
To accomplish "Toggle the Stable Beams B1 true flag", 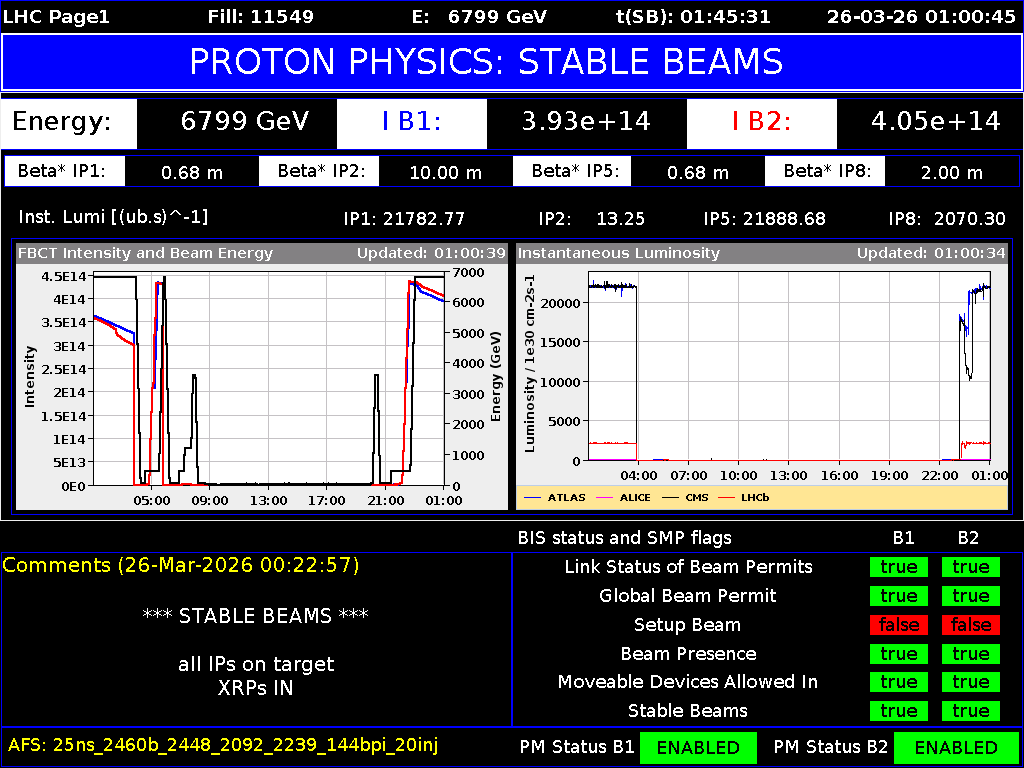I will pos(898,711).
